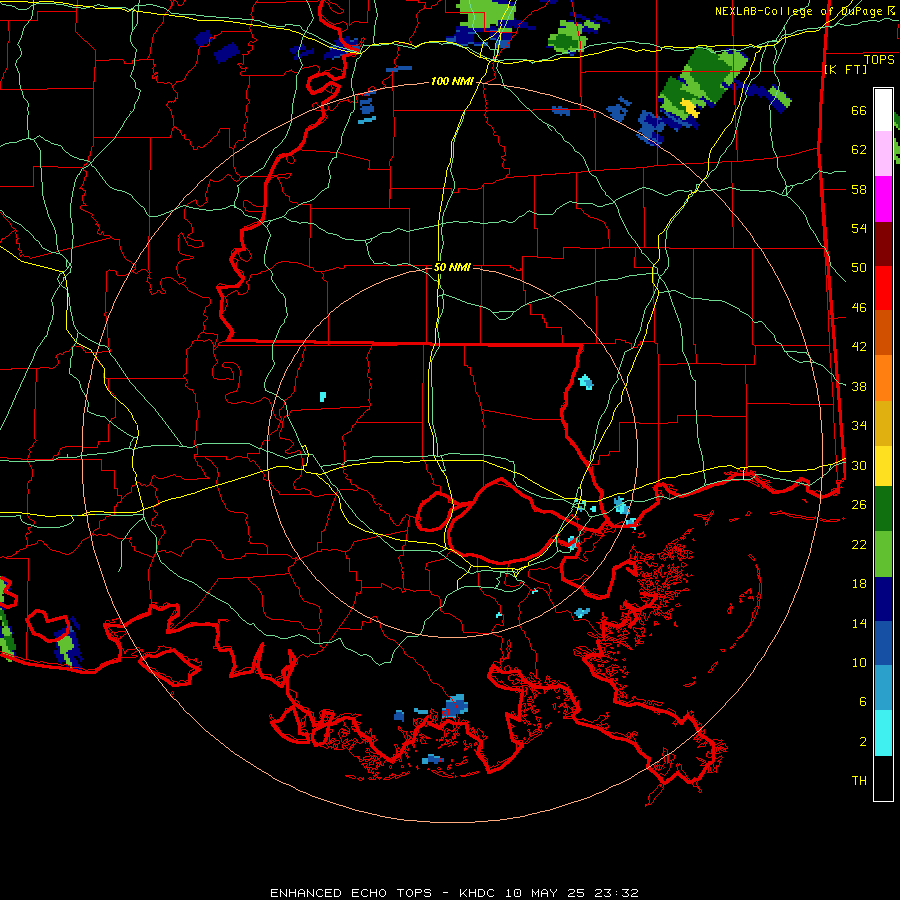Click the "100 NMI" range ring label
The height and width of the screenshot is (900, 900).
[x=452, y=82]
